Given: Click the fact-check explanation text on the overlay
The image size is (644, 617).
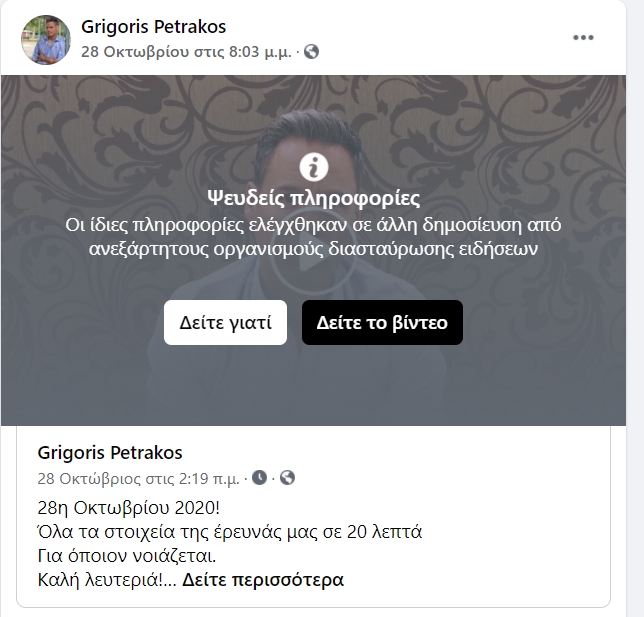Looking at the screenshot, I should point(314,237).
